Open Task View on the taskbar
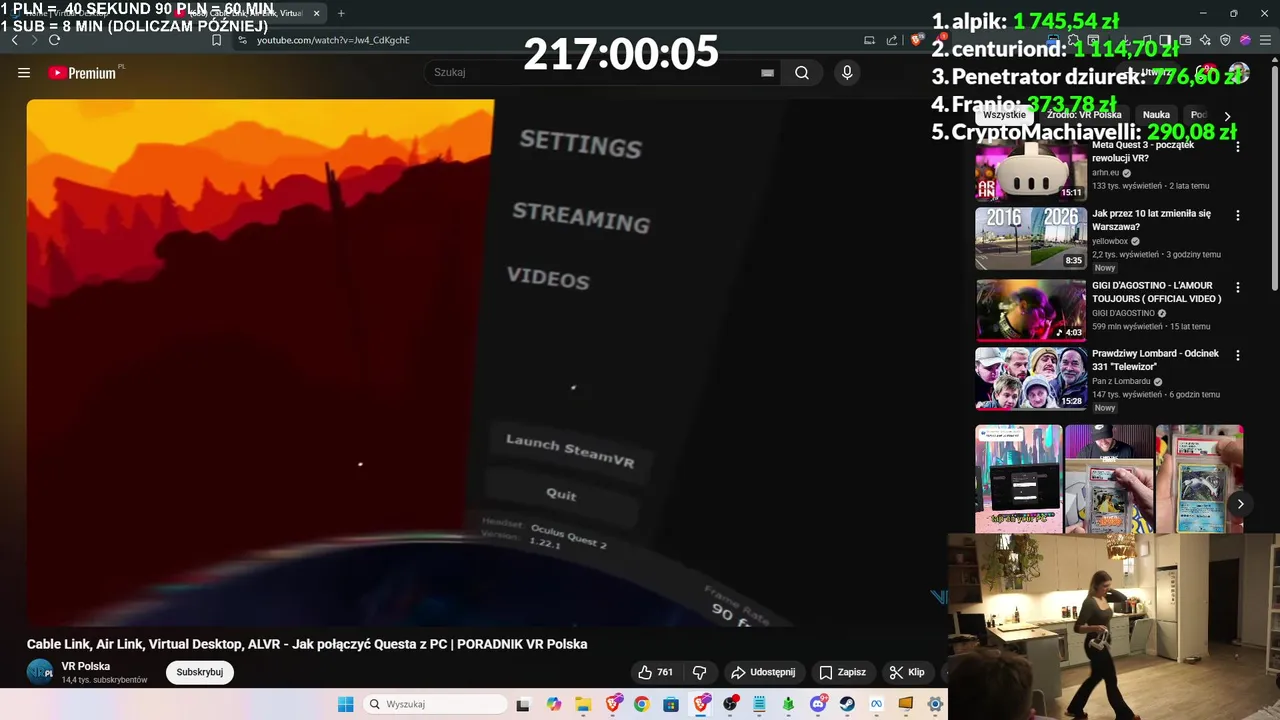1280x720 pixels. (523, 704)
